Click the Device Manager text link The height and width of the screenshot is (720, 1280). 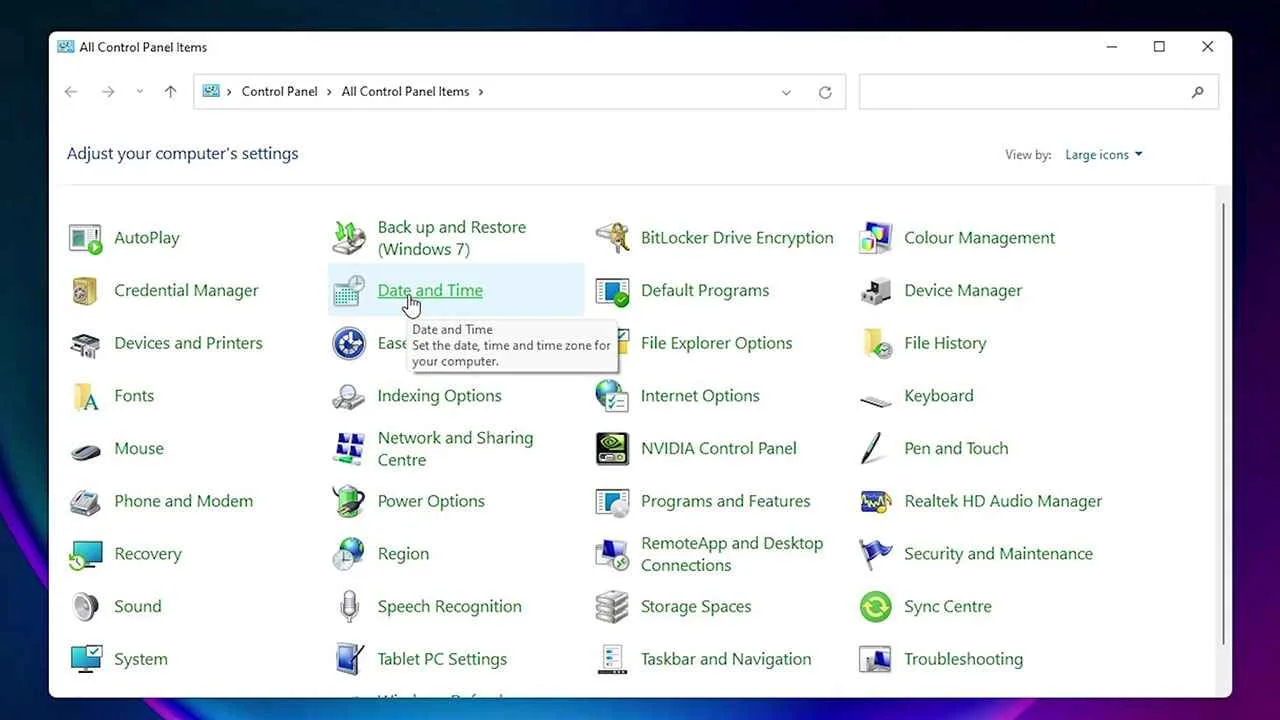(x=963, y=290)
